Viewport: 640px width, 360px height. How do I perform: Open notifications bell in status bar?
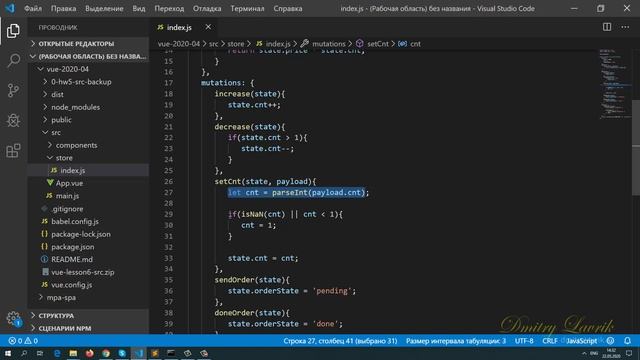point(627,341)
